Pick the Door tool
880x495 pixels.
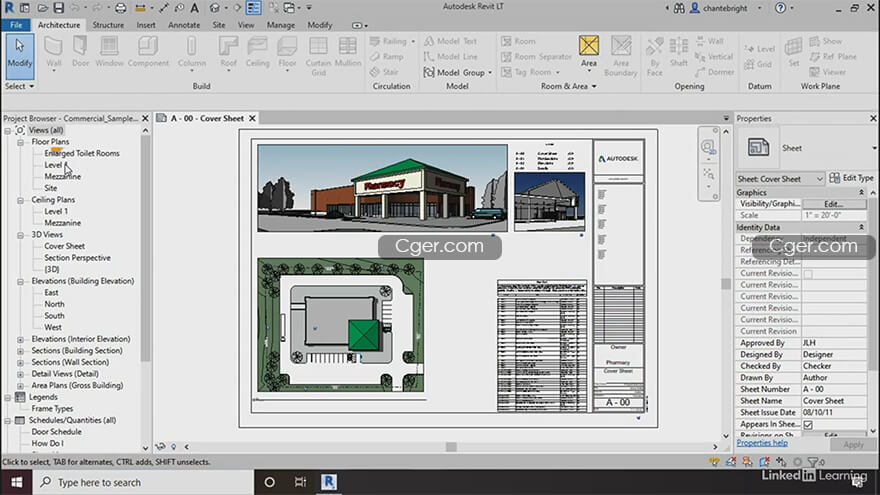click(x=80, y=53)
